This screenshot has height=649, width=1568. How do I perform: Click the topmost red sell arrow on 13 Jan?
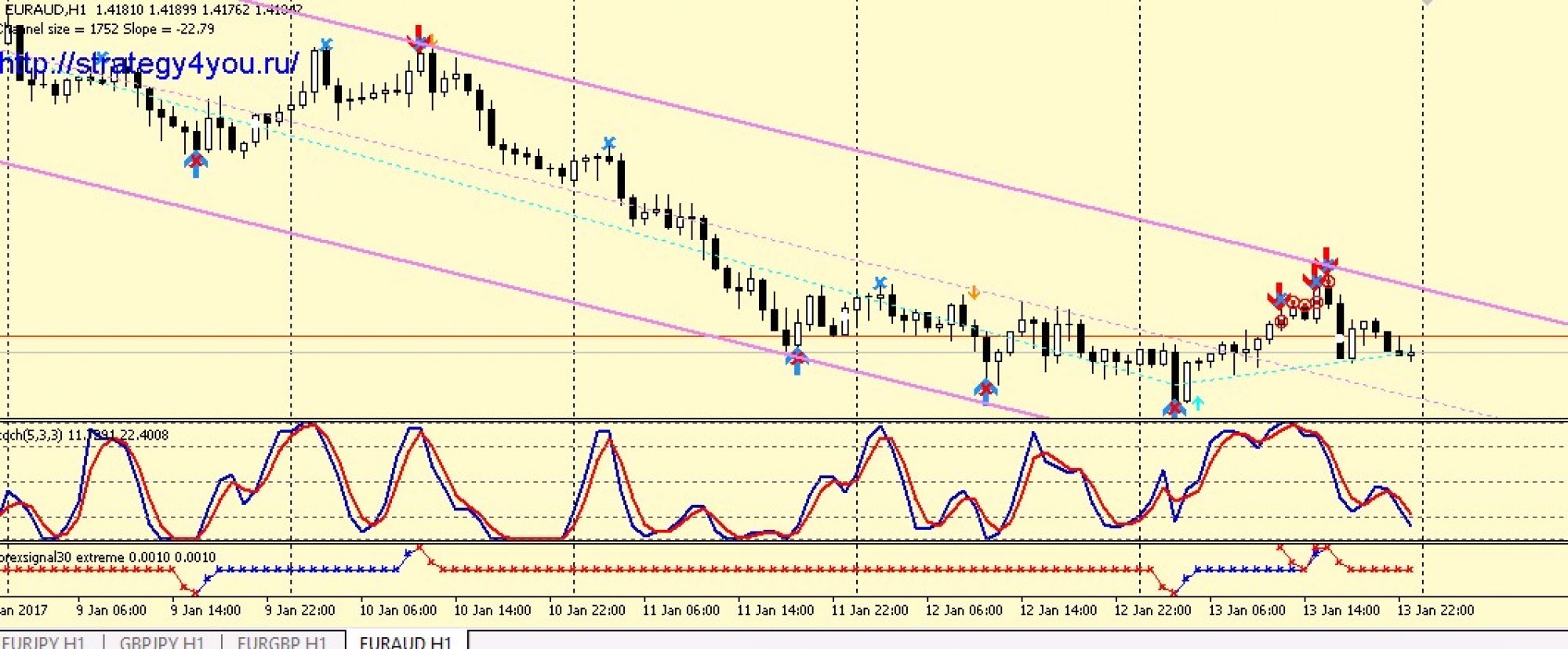pyautogui.click(x=1327, y=257)
